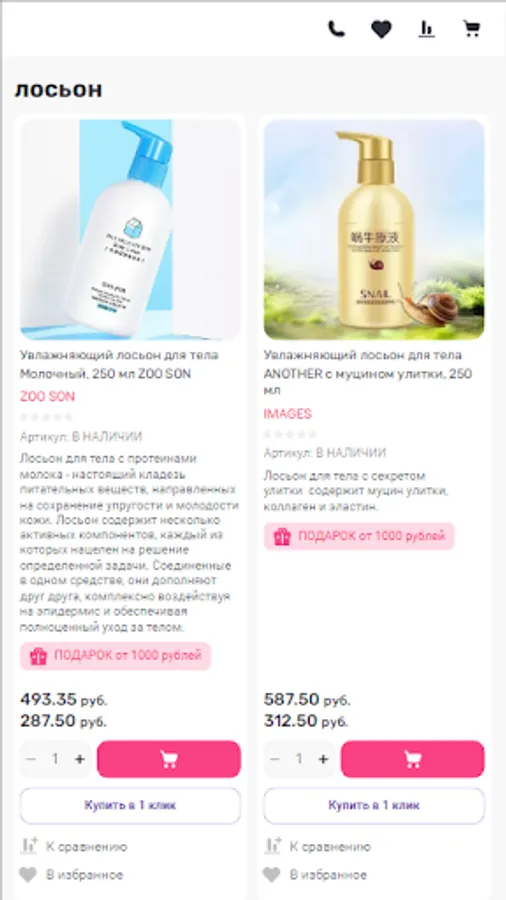506x900 pixels.
Task: Decrease quantity of ZOO SON lotion
Action: 32,759
